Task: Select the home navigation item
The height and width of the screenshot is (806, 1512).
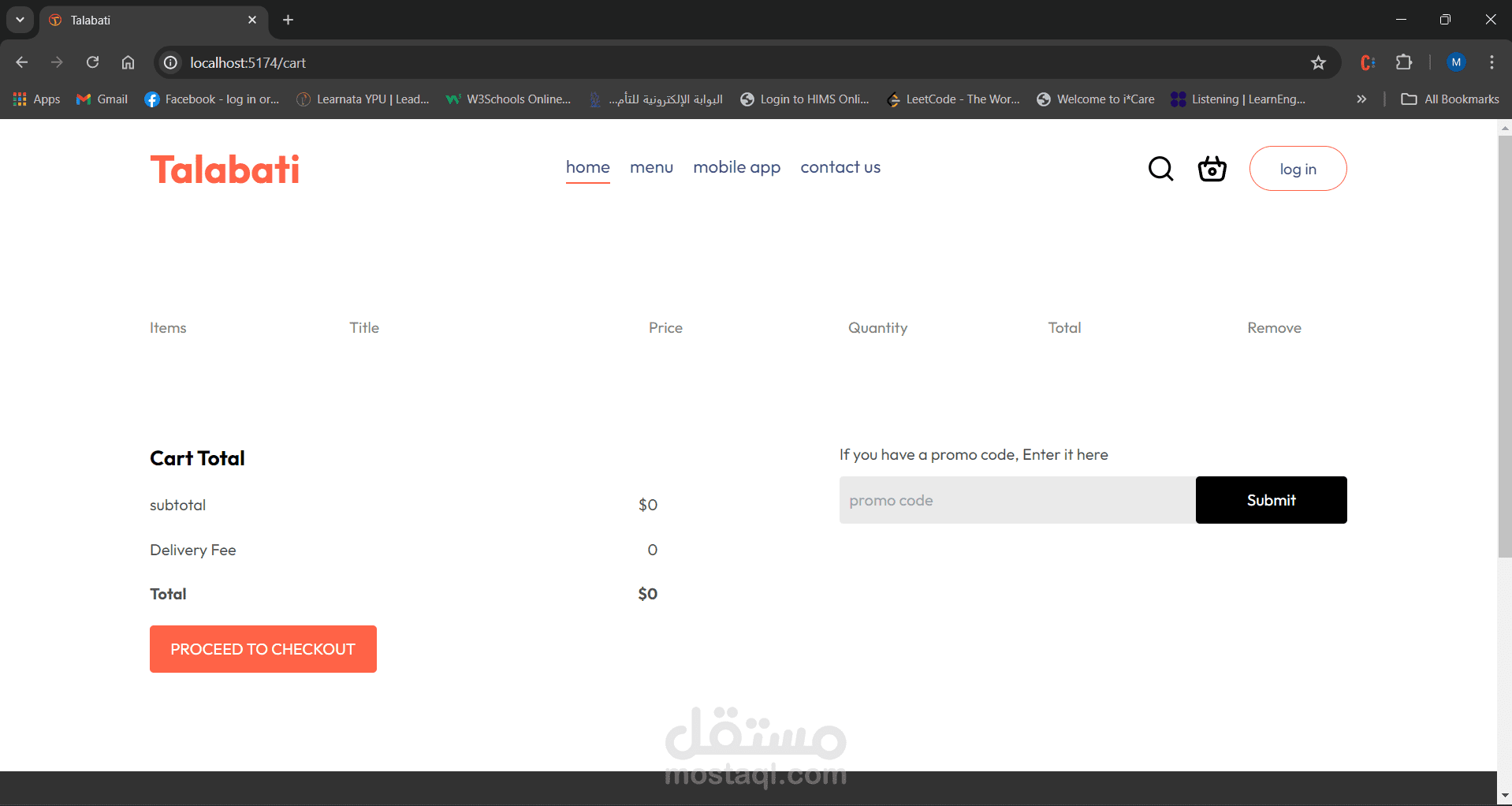Action: click(588, 167)
